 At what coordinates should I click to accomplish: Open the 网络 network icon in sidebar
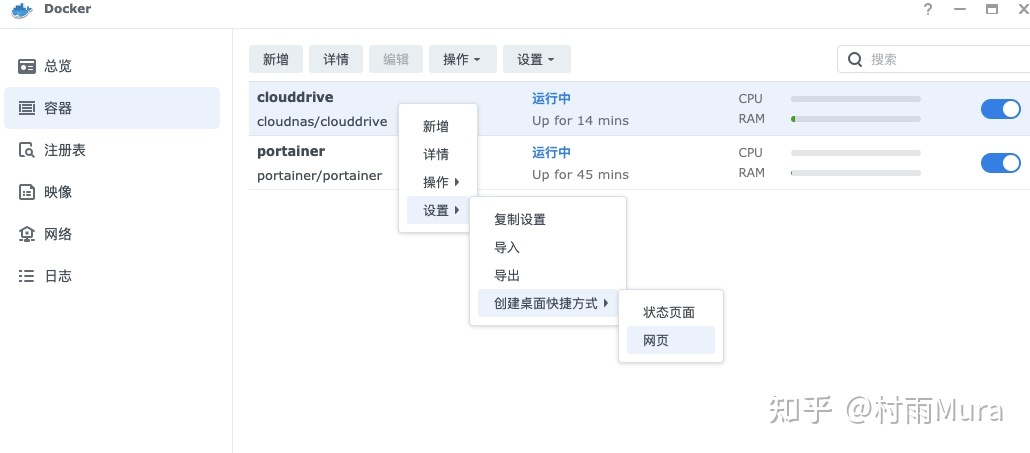pyautogui.click(x=27, y=234)
